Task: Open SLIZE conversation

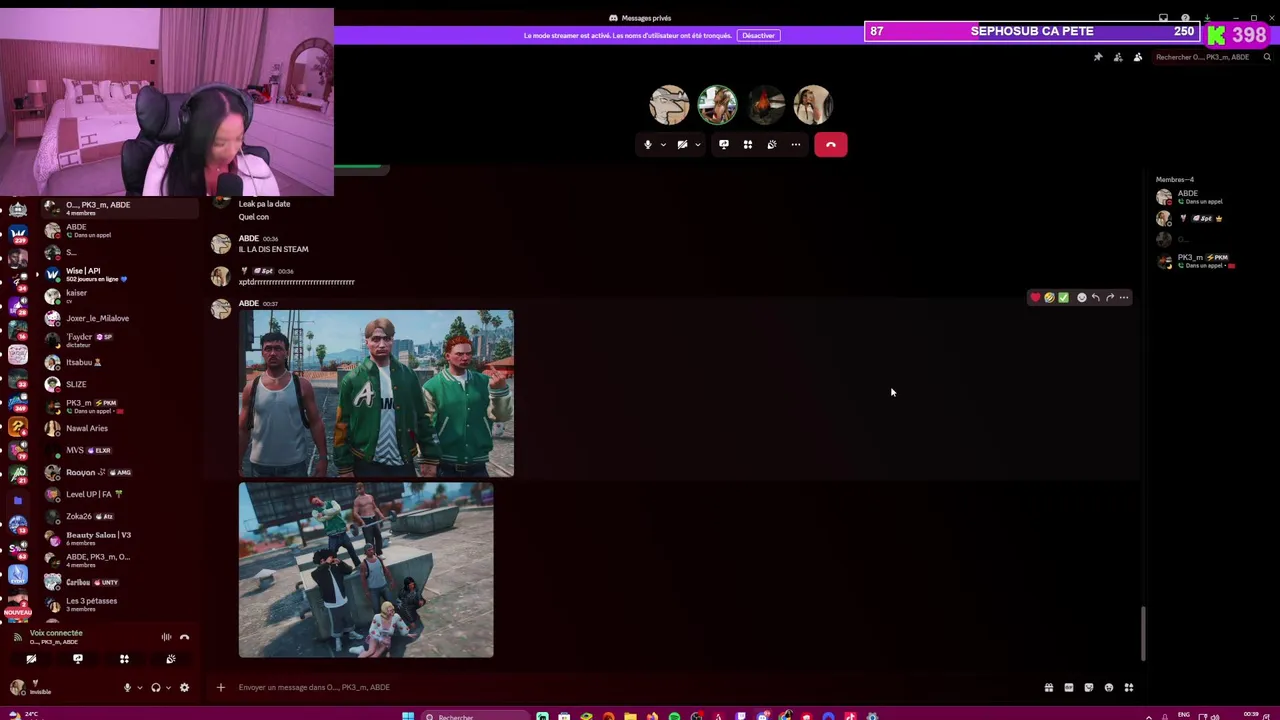Action: pyautogui.click(x=120, y=384)
